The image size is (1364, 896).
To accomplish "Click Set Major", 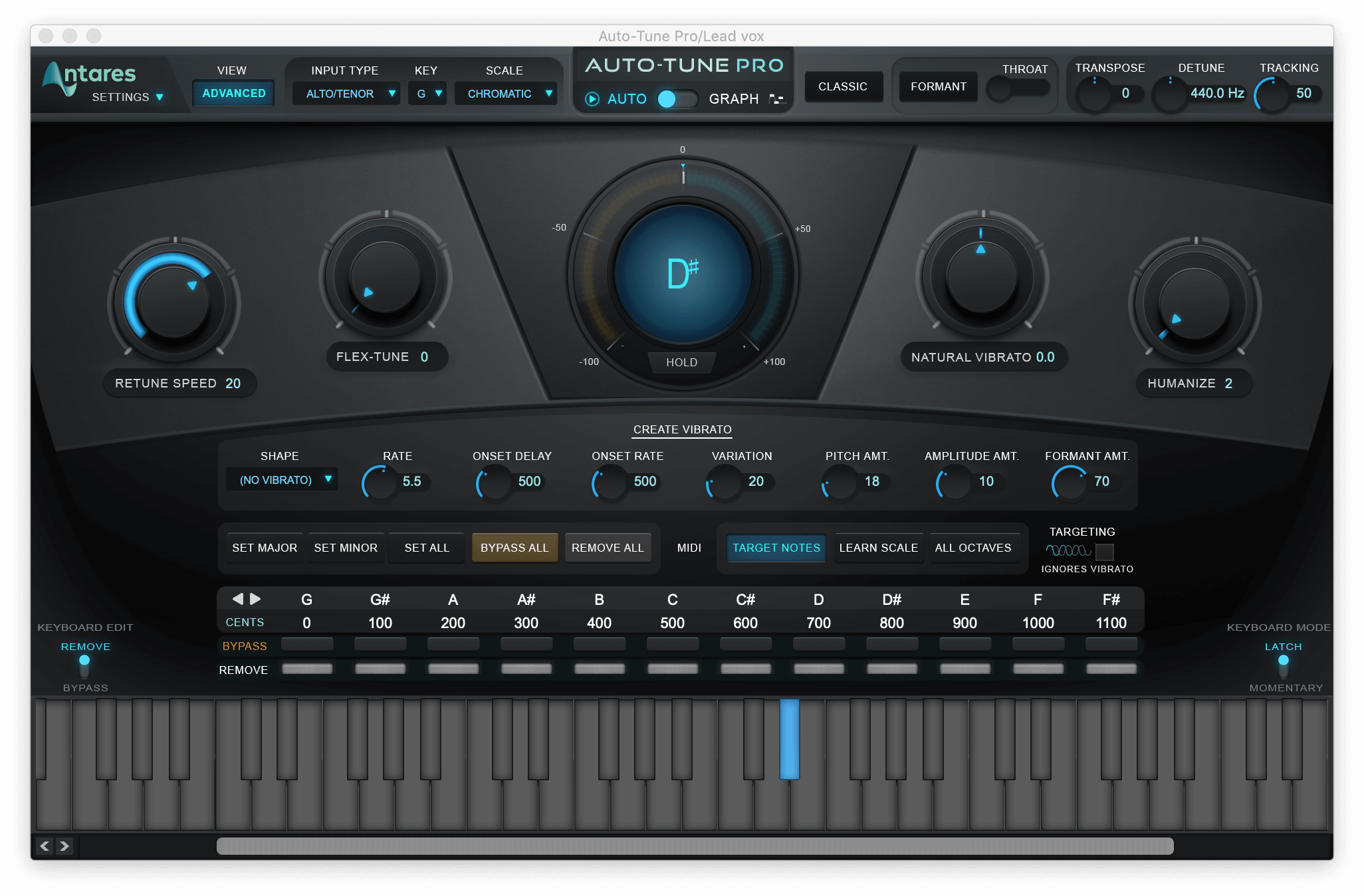I will [x=265, y=548].
